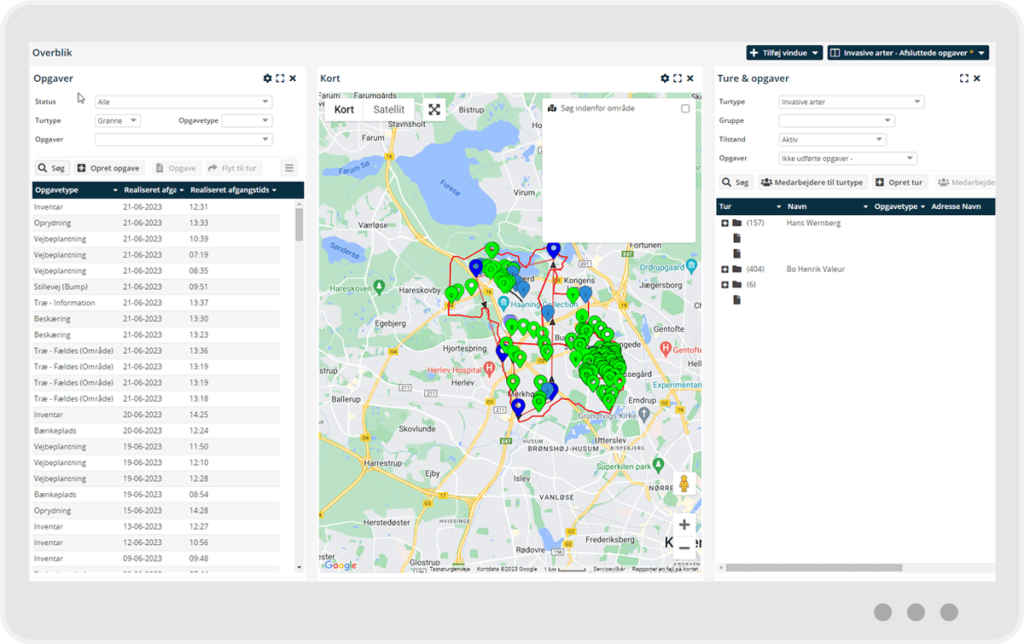Zoom out on the map
The image size is (1024, 644).
[x=684, y=547]
